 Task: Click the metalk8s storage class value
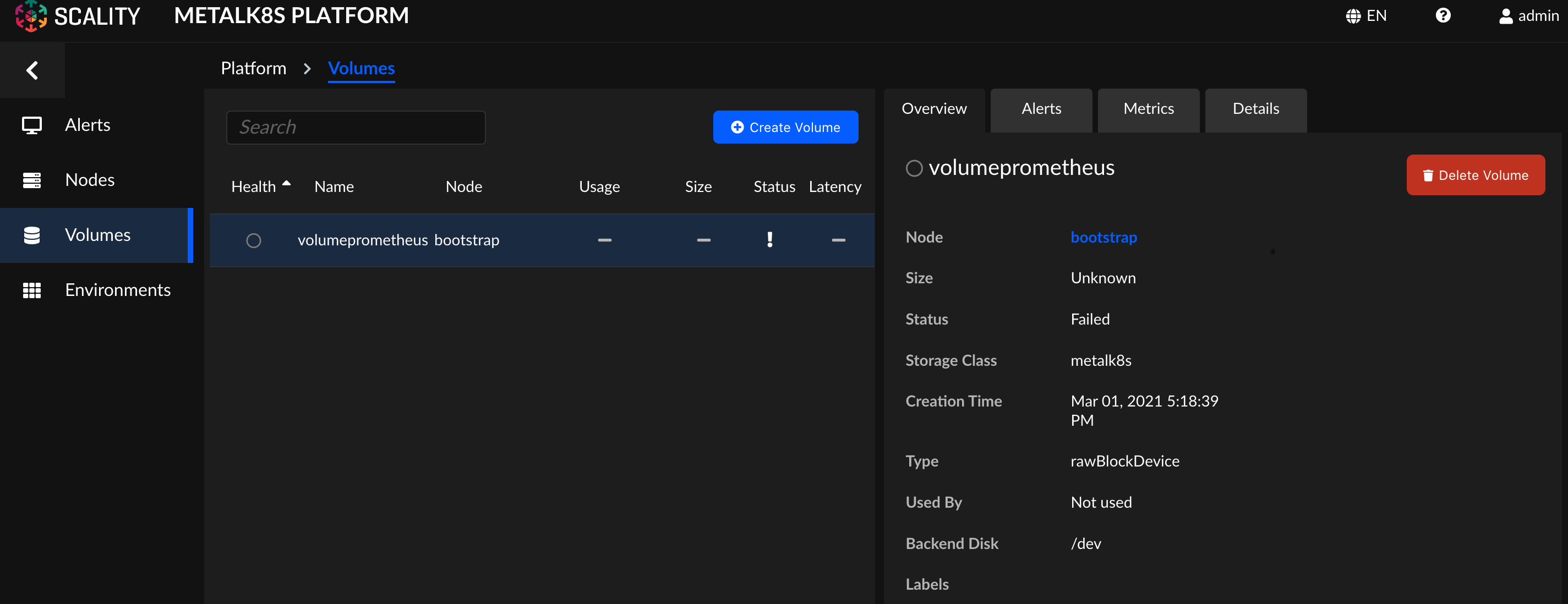pyautogui.click(x=1101, y=361)
